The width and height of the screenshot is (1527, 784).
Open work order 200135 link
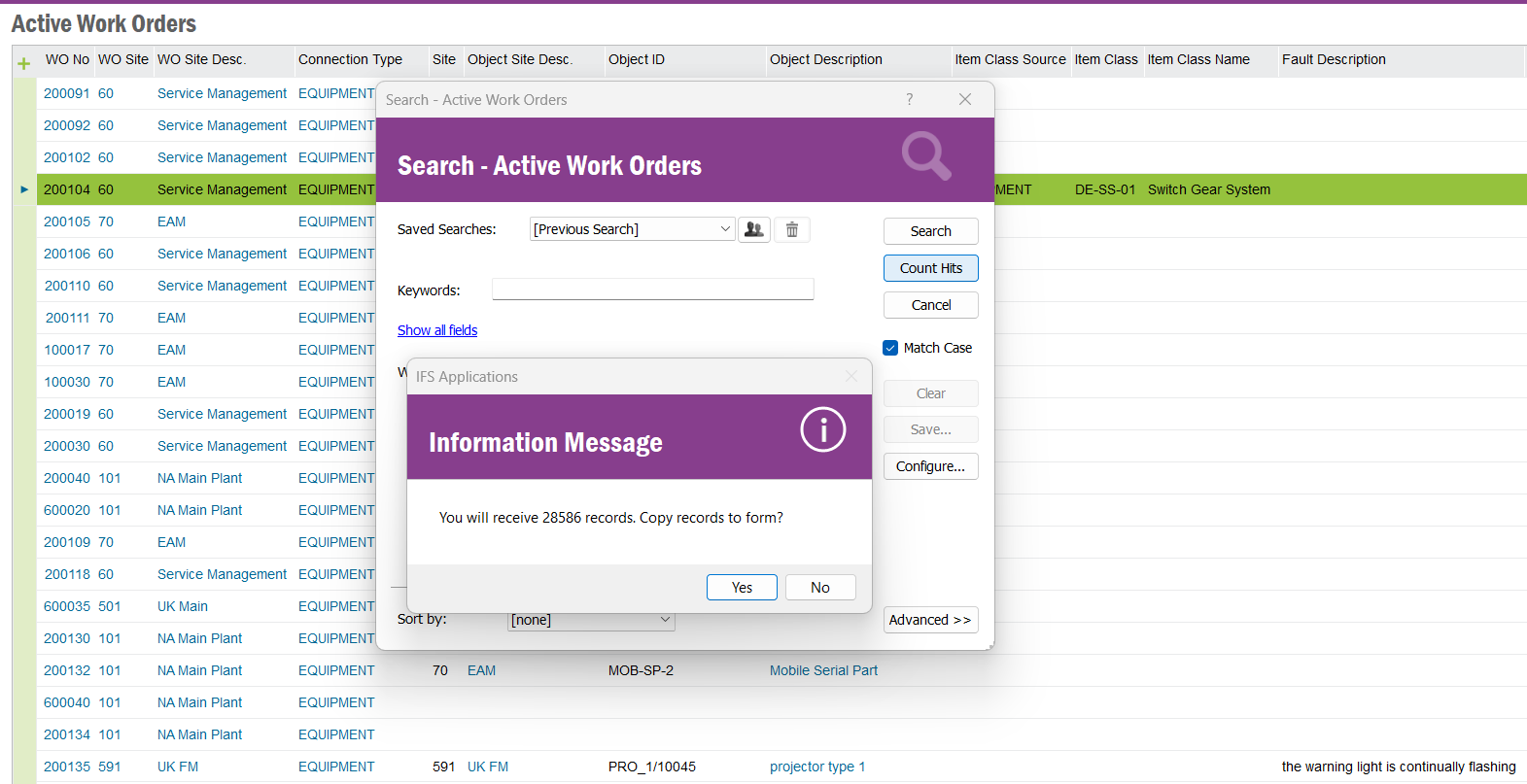(67, 767)
